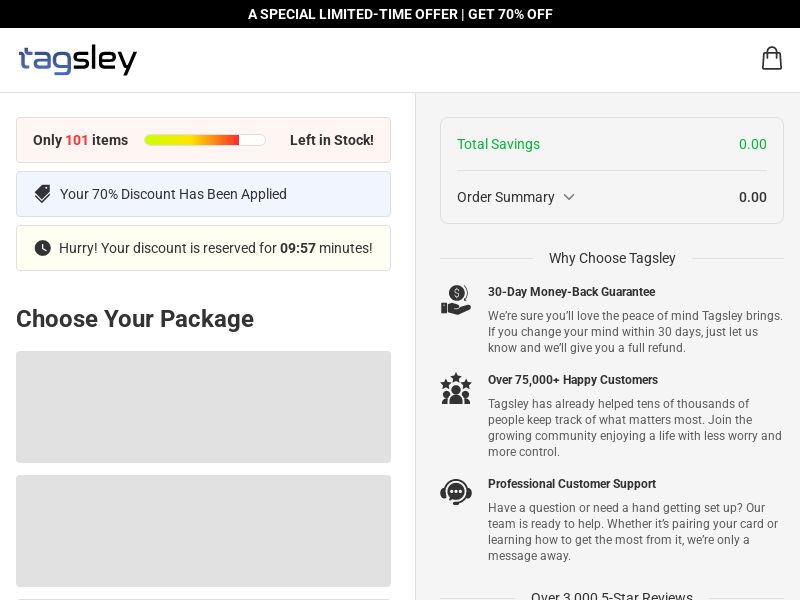Image resolution: width=800 pixels, height=600 pixels.
Task: Click the Only 101 items Left in Stock banner
Action: point(203,140)
